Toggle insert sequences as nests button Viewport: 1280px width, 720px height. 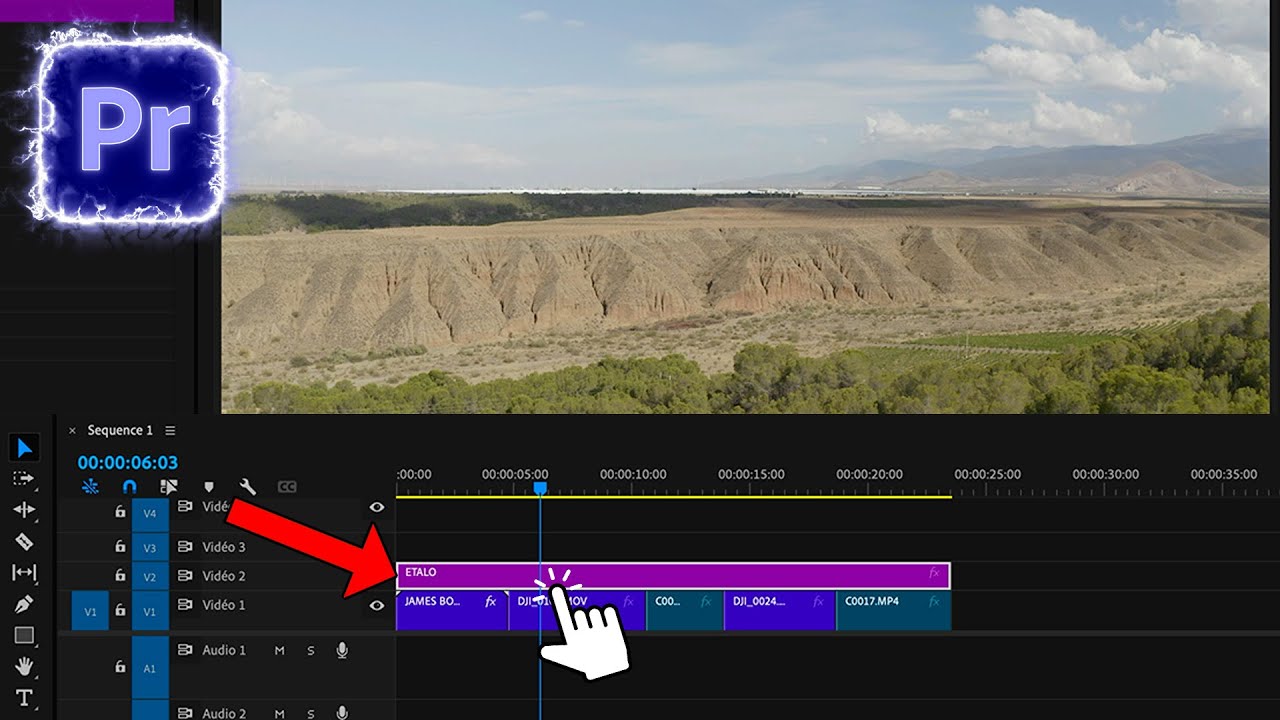[x=91, y=487]
